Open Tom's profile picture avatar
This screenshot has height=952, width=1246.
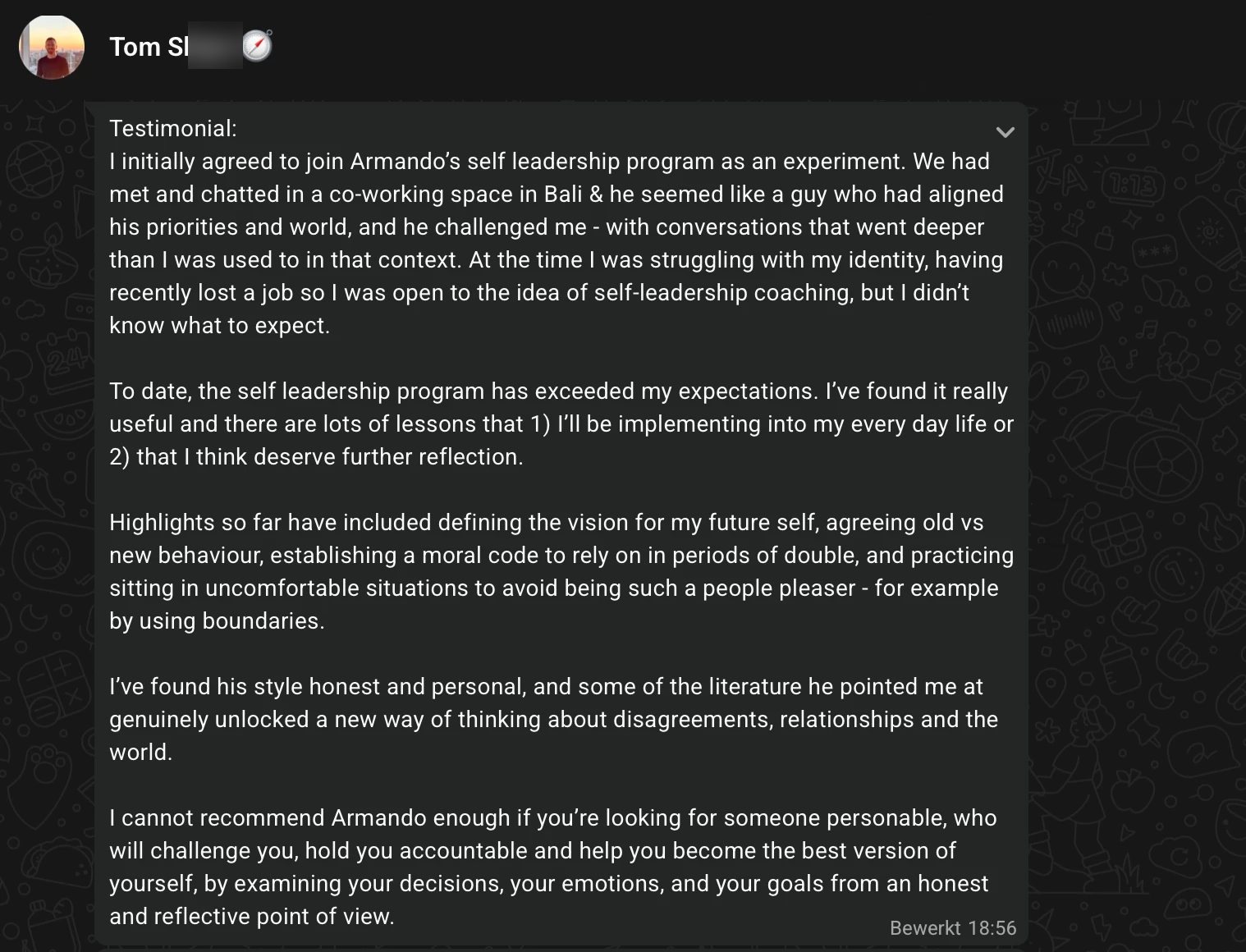pyautogui.click(x=52, y=47)
